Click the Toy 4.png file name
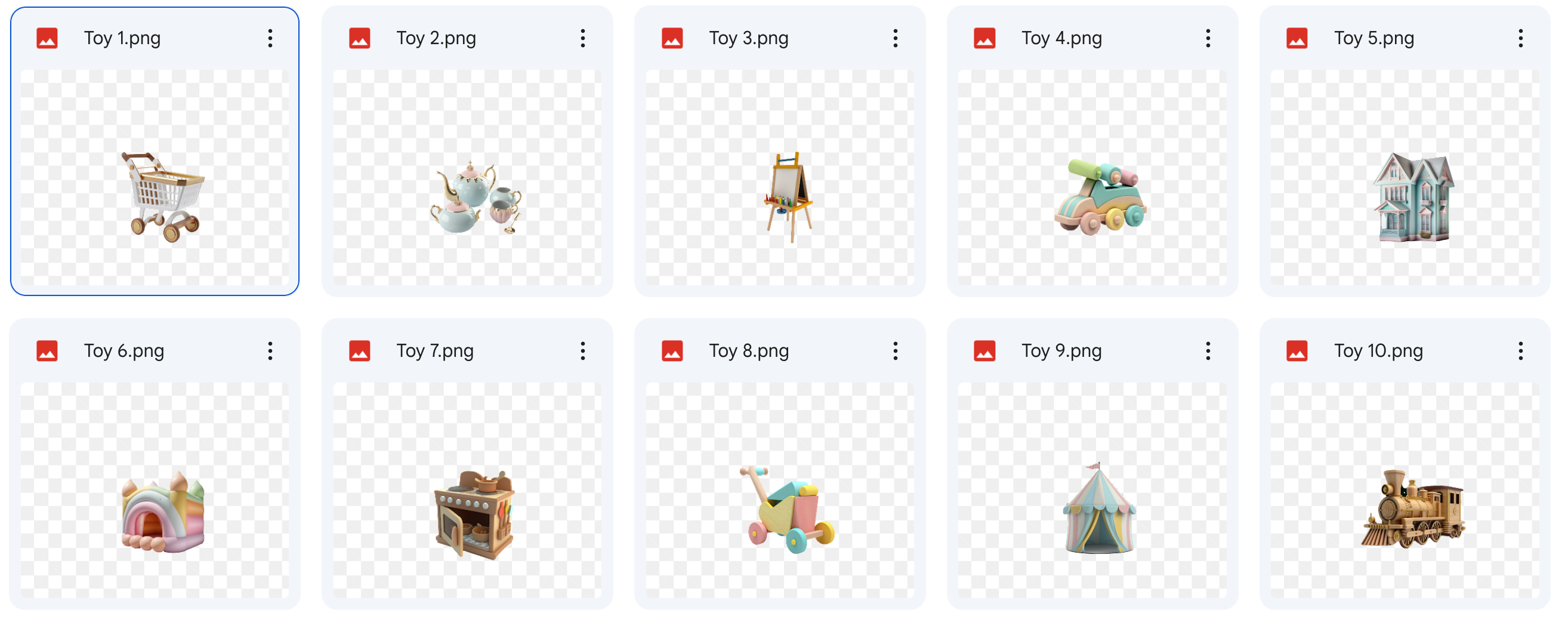The height and width of the screenshot is (629, 1568). click(x=1061, y=38)
